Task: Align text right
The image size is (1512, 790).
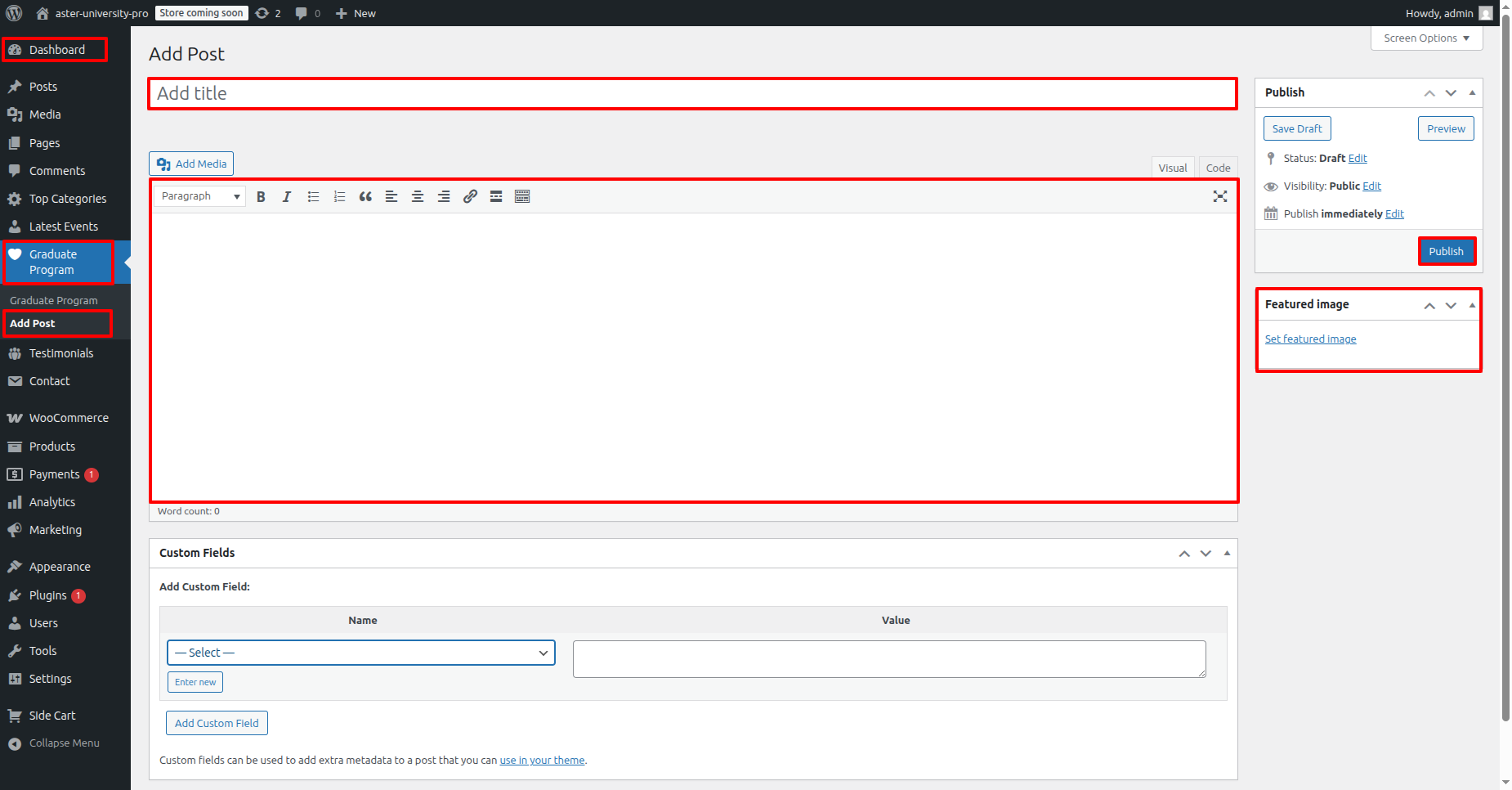Action: [444, 196]
